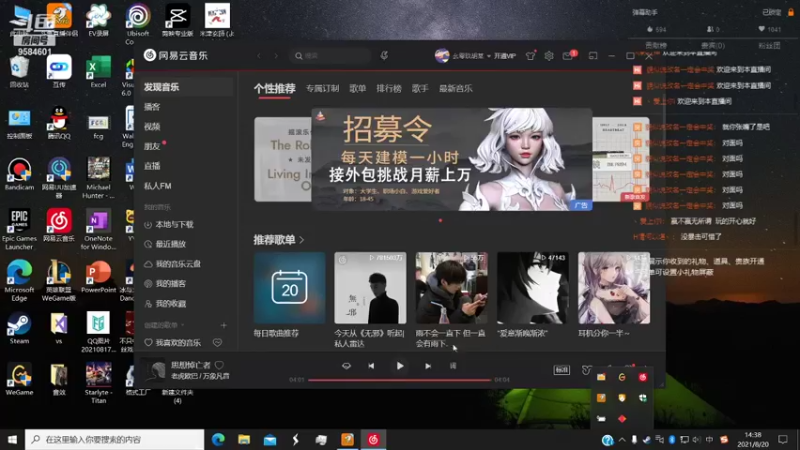Go back with the navigation left arrow
Viewport: 800px width, 450px height.
tap(259, 56)
